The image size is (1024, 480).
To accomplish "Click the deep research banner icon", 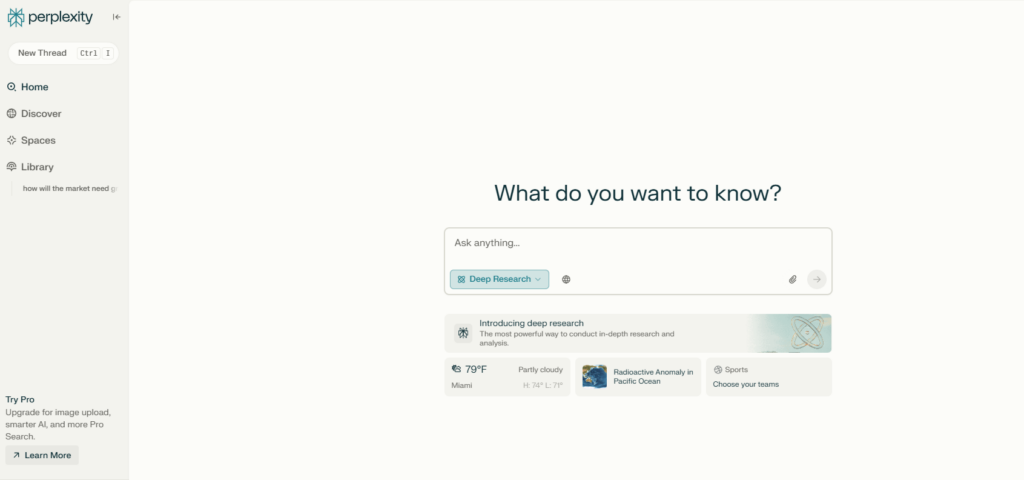I will pyautogui.click(x=463, y=333).
